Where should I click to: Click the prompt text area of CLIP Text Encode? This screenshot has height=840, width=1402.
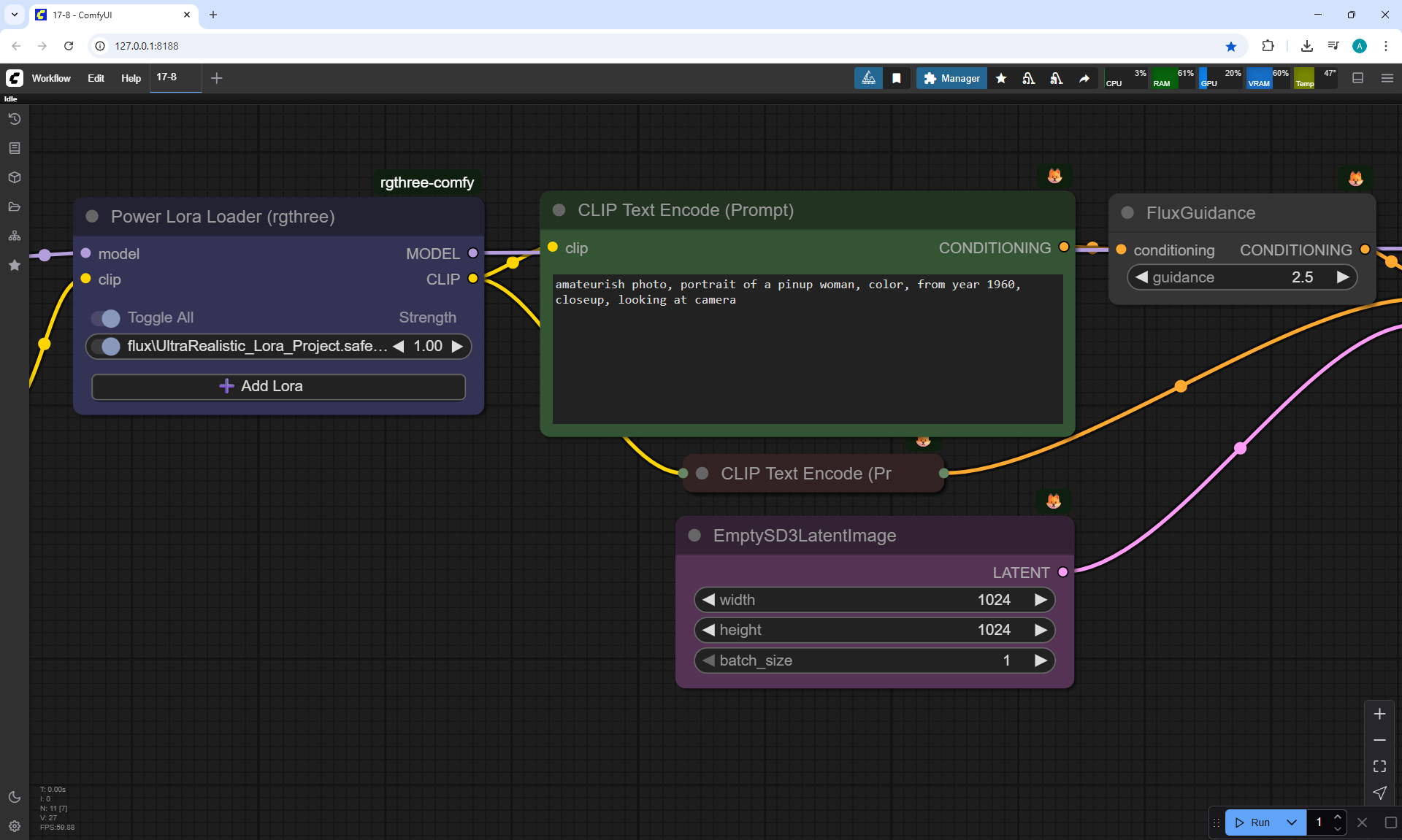click(x=807, y=350)
